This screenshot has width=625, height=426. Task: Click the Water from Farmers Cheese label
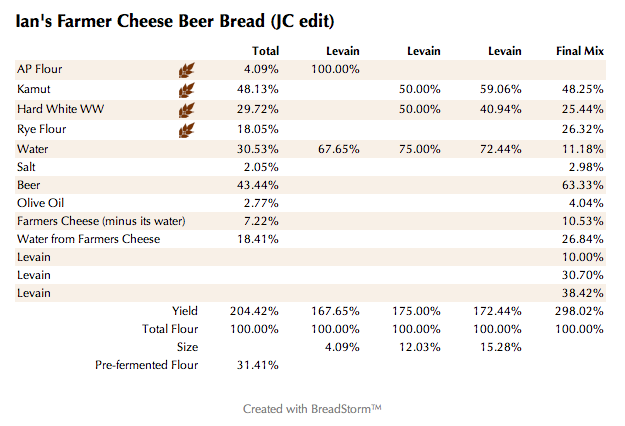click(88, 239)
